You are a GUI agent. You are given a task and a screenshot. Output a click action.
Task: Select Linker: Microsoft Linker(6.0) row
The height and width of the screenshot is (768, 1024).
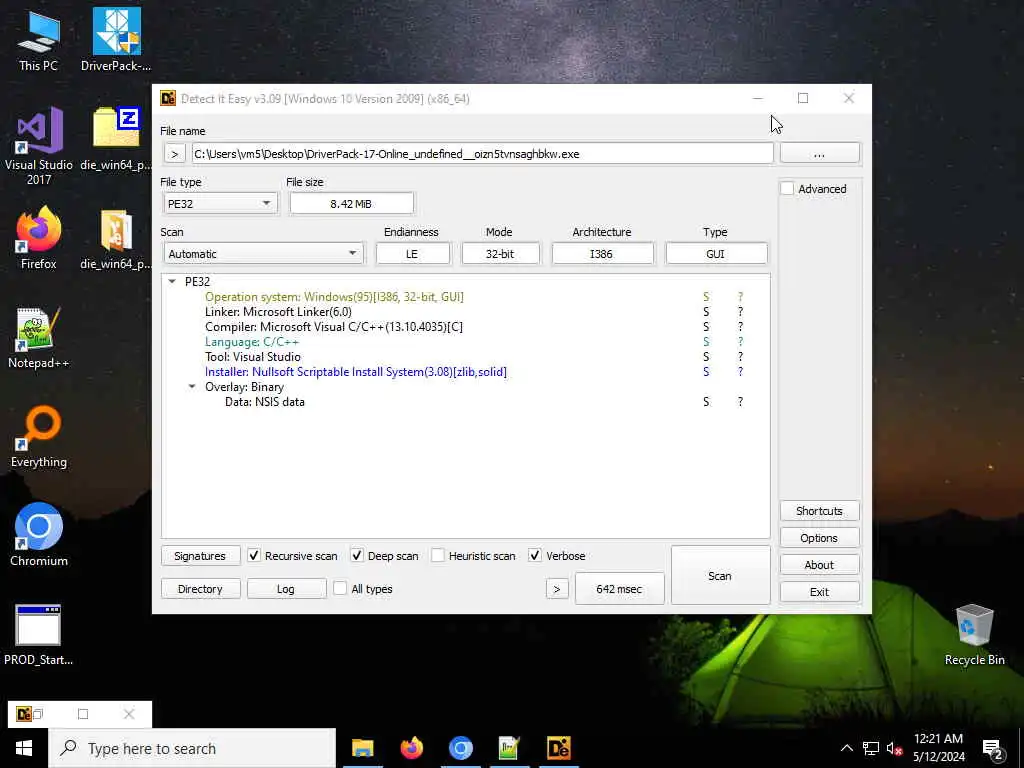coord(278,312)
